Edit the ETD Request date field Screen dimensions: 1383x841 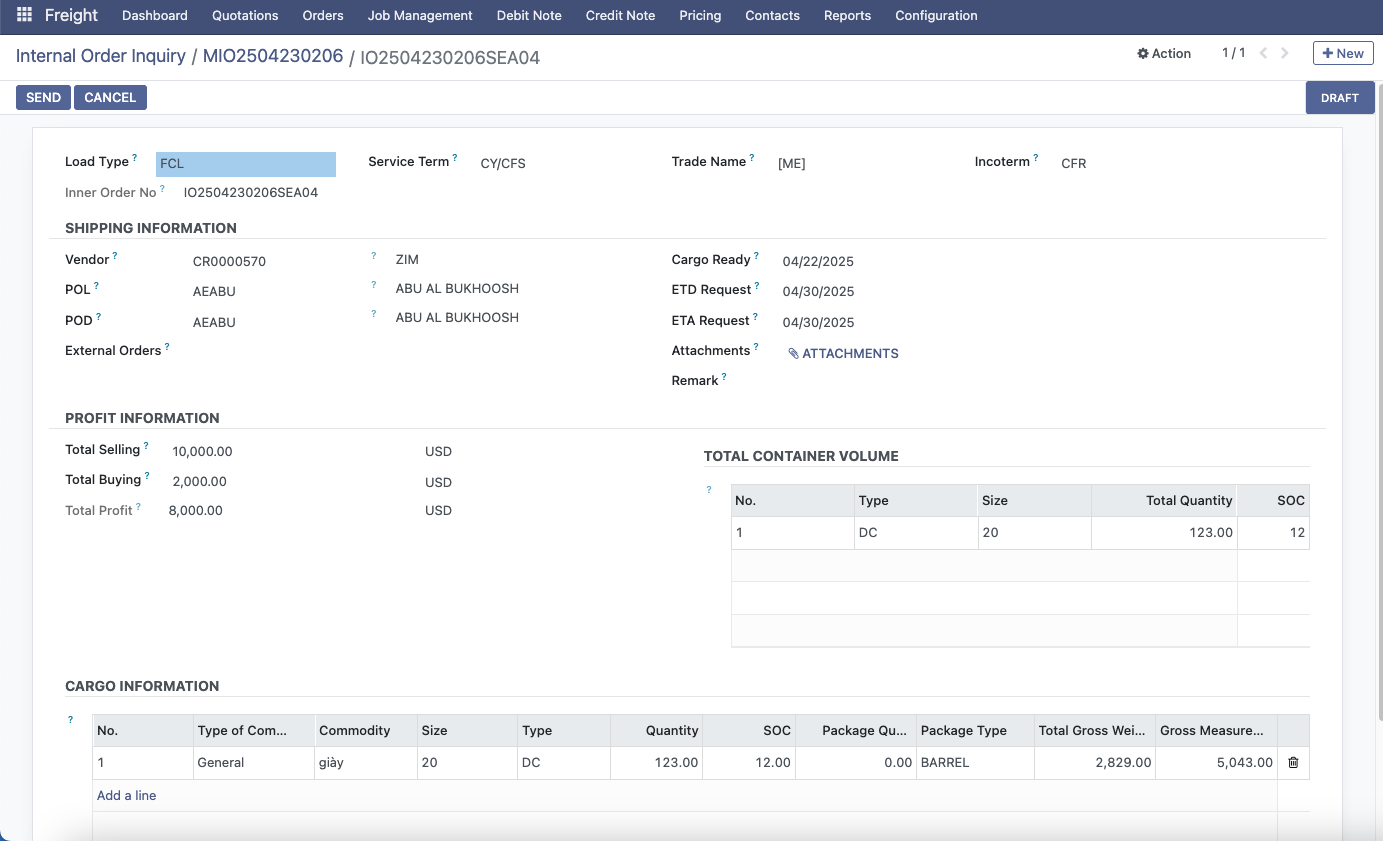818,292
